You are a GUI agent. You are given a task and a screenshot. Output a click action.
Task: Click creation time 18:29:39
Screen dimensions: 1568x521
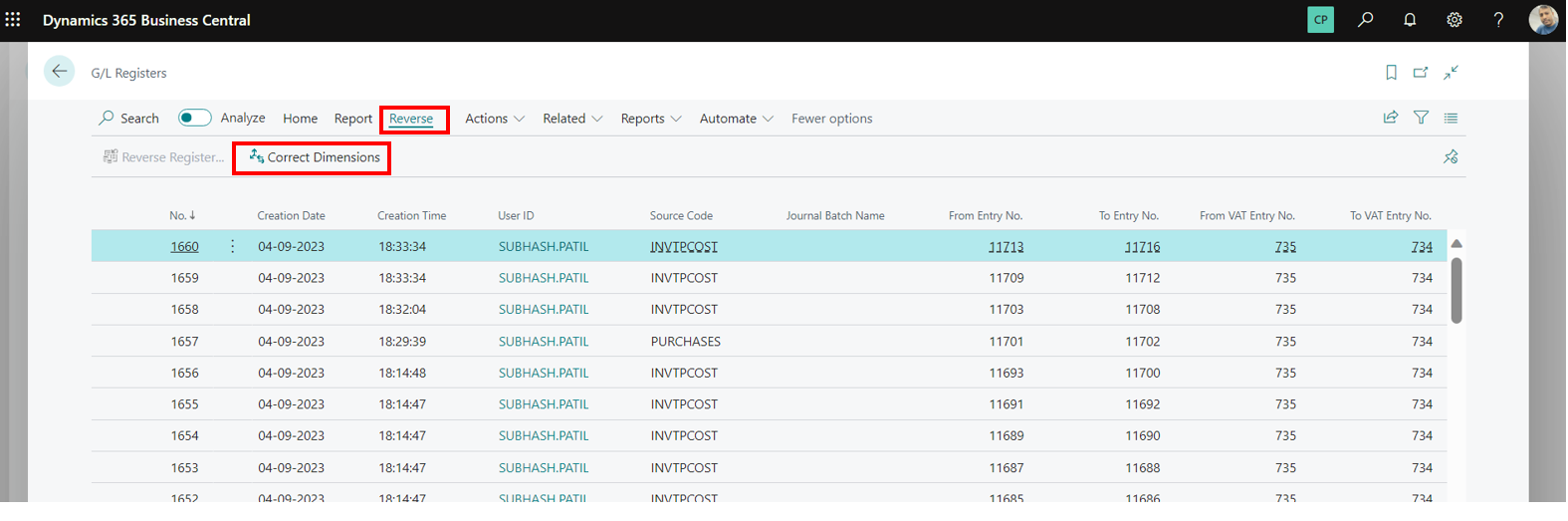coord(402,341)
